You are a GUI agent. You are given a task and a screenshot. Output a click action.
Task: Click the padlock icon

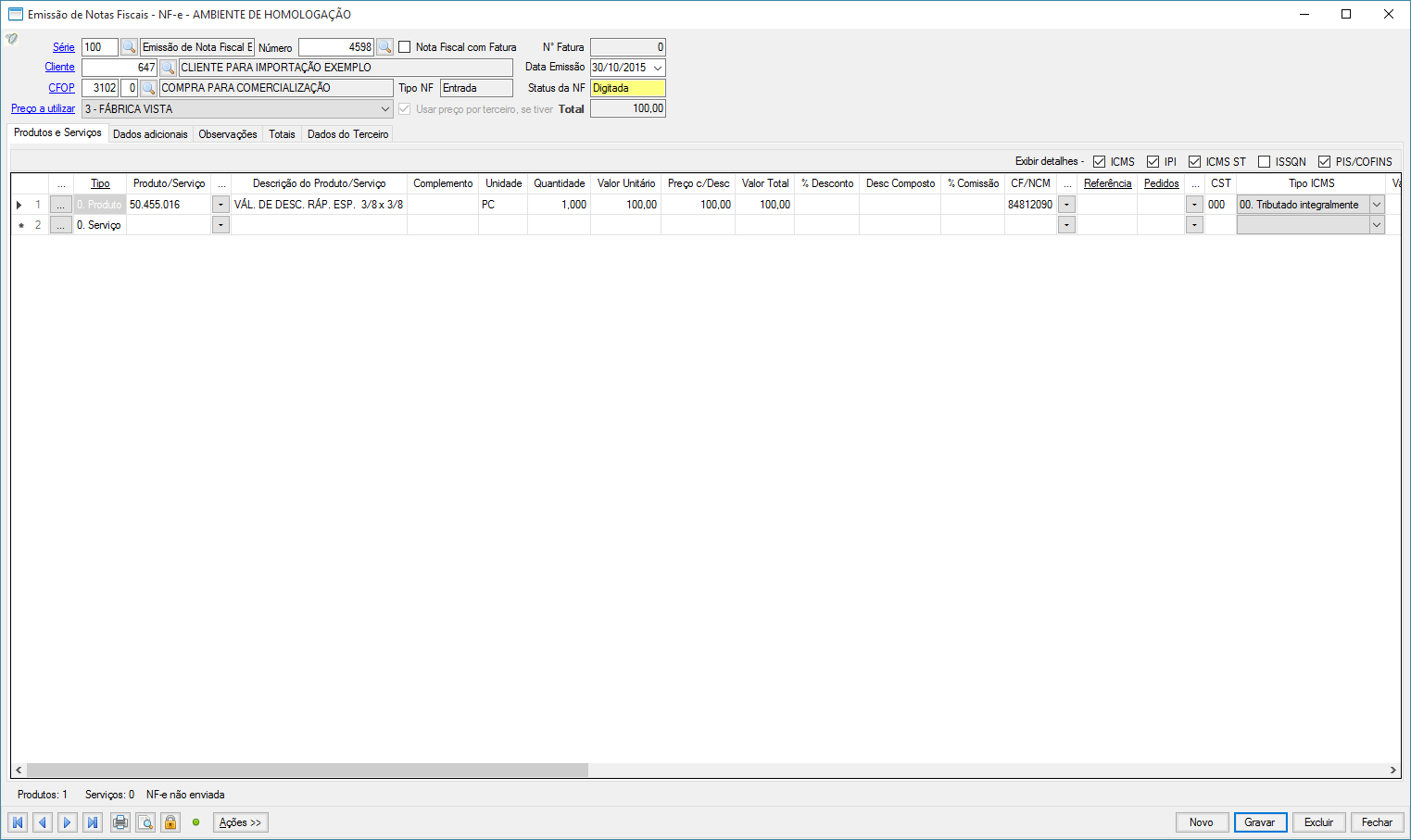coord(170,822)
